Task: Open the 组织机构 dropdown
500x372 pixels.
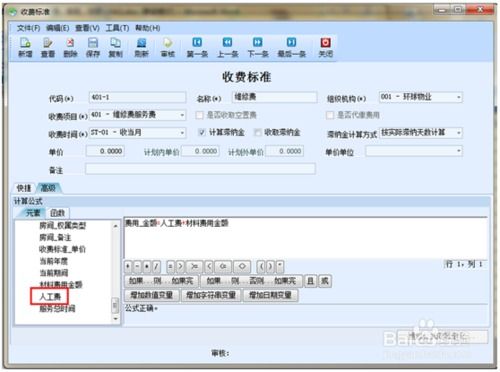Action: point(459,97)
